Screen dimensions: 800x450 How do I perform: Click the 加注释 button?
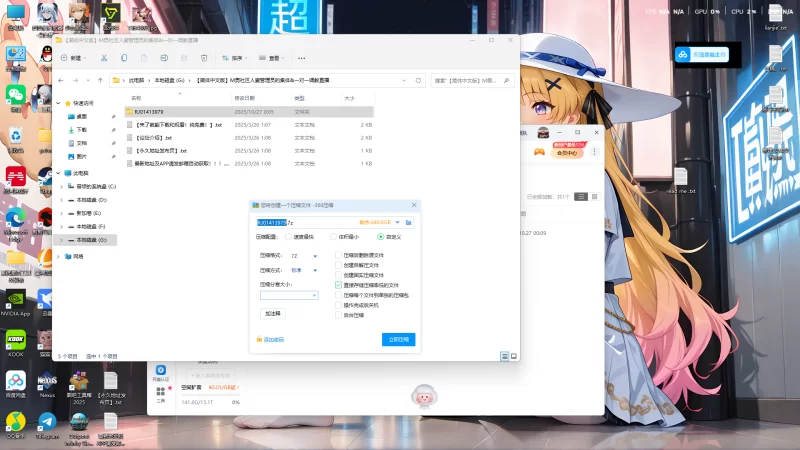273,313
